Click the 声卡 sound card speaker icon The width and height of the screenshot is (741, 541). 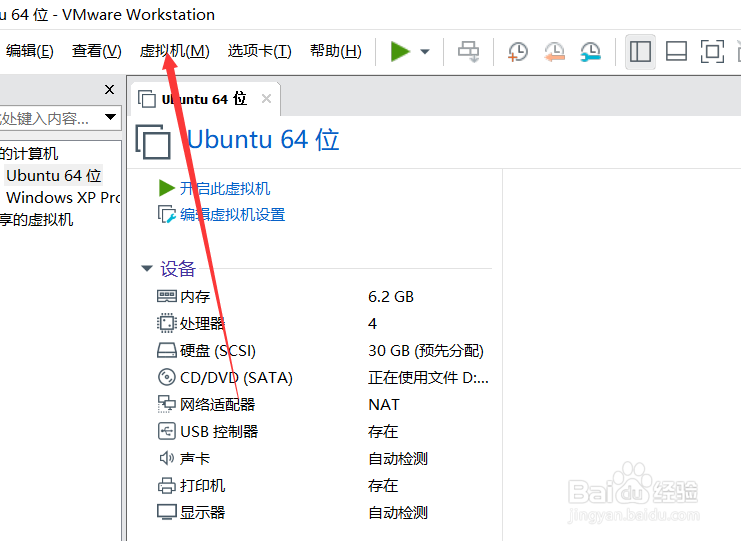tap(166, 458)
